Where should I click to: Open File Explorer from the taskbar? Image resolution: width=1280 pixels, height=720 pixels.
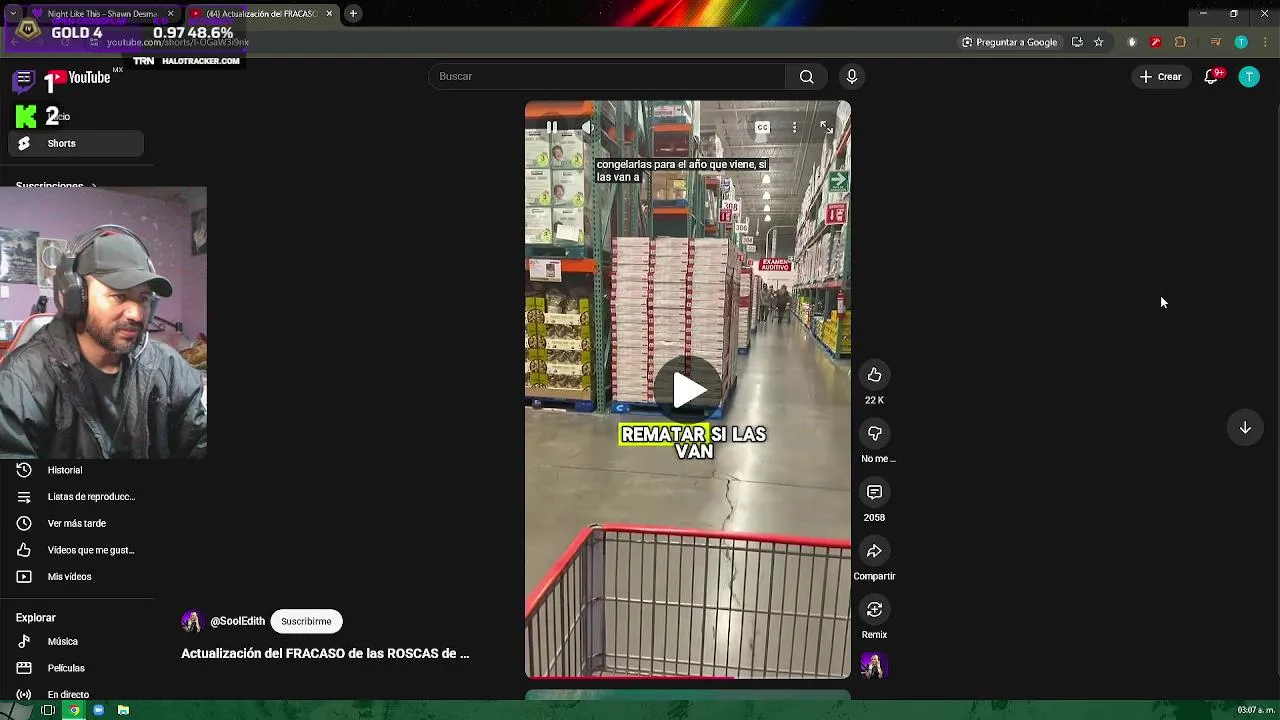point(123,710)
